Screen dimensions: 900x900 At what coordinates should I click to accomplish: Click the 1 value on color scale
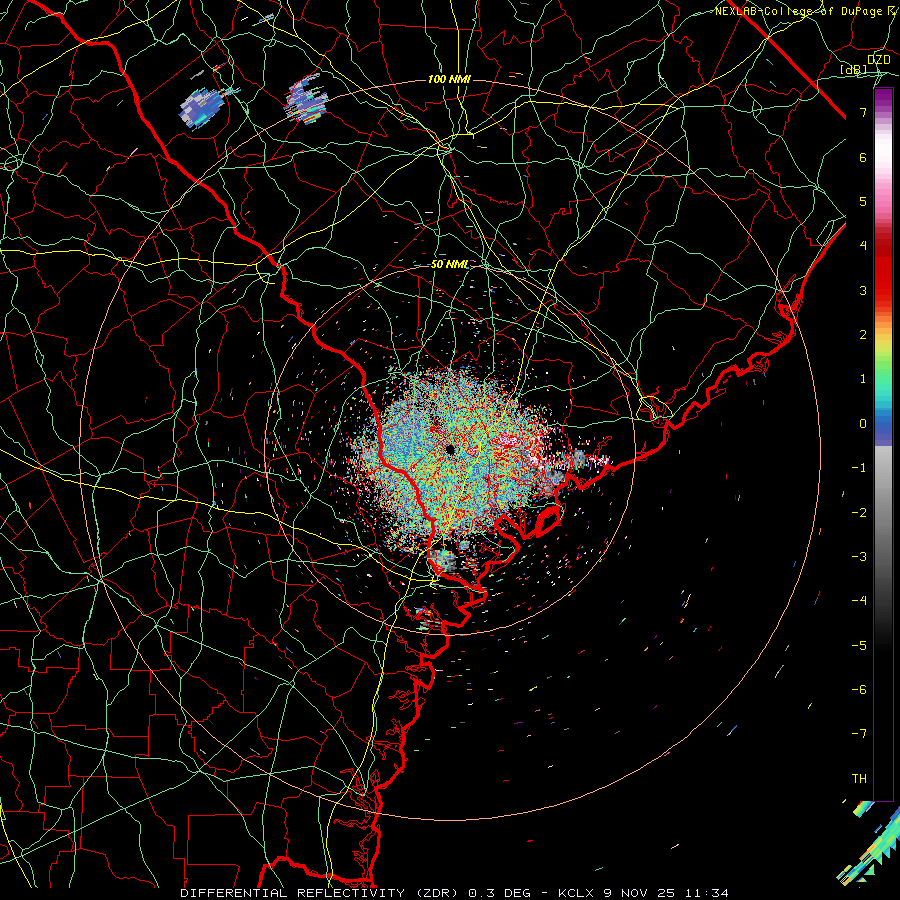click(863, 379)
